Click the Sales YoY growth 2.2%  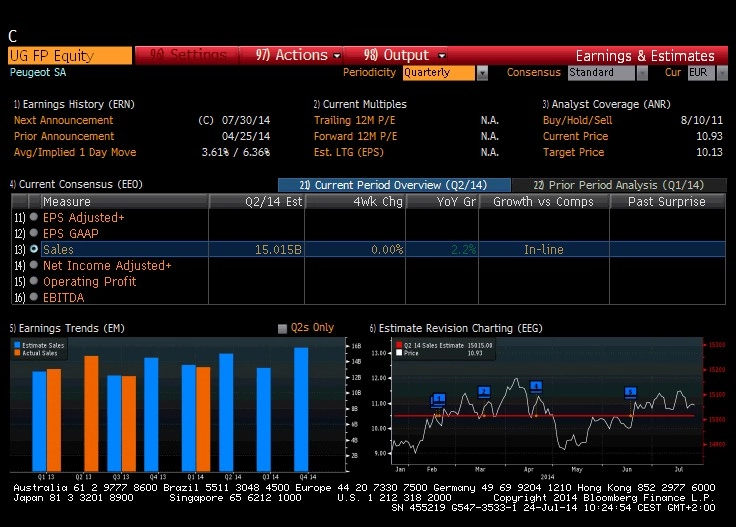pyautogui.click(x=463, y=249)
